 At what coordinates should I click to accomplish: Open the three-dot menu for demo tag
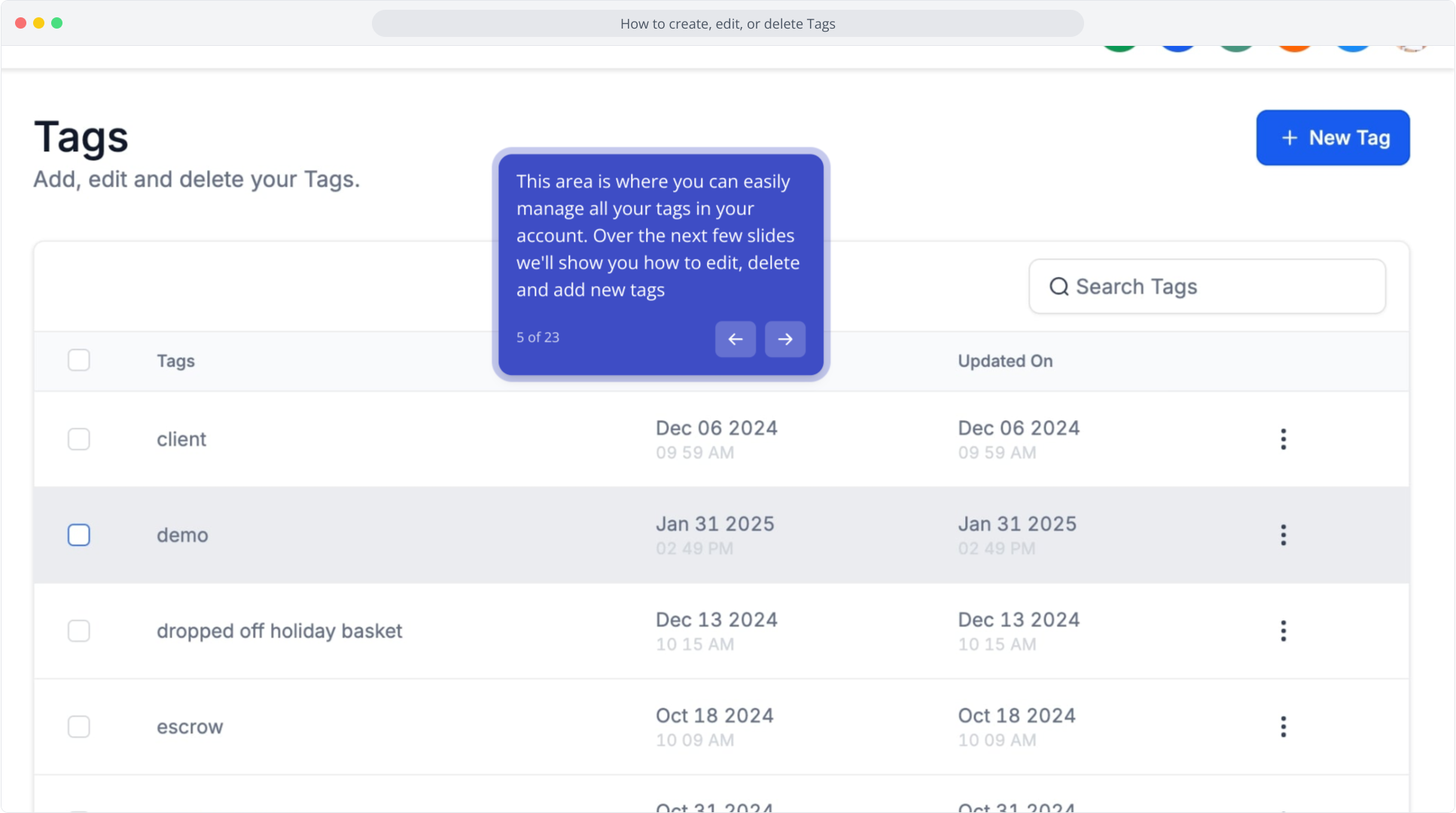[1283, 534]
